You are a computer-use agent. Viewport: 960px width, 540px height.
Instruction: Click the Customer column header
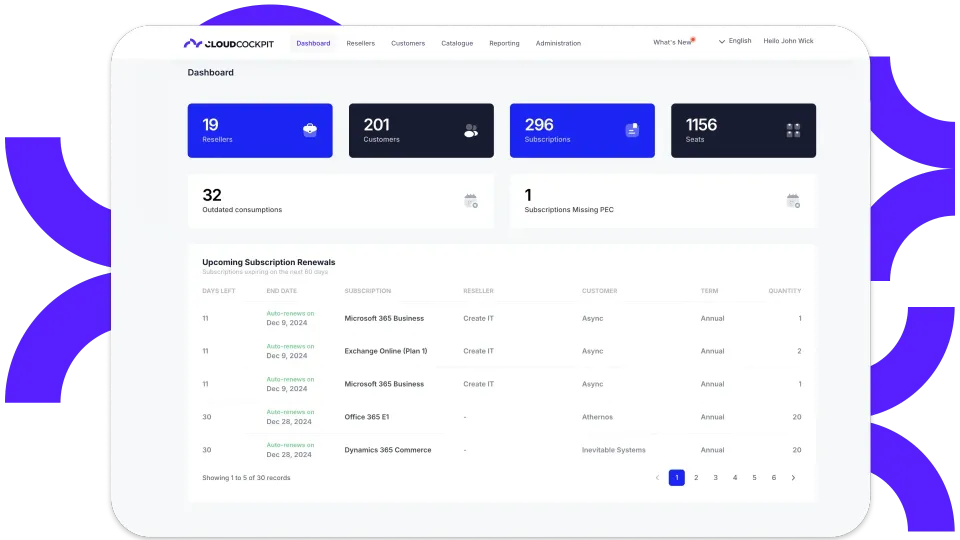click(x=599, y=291)
